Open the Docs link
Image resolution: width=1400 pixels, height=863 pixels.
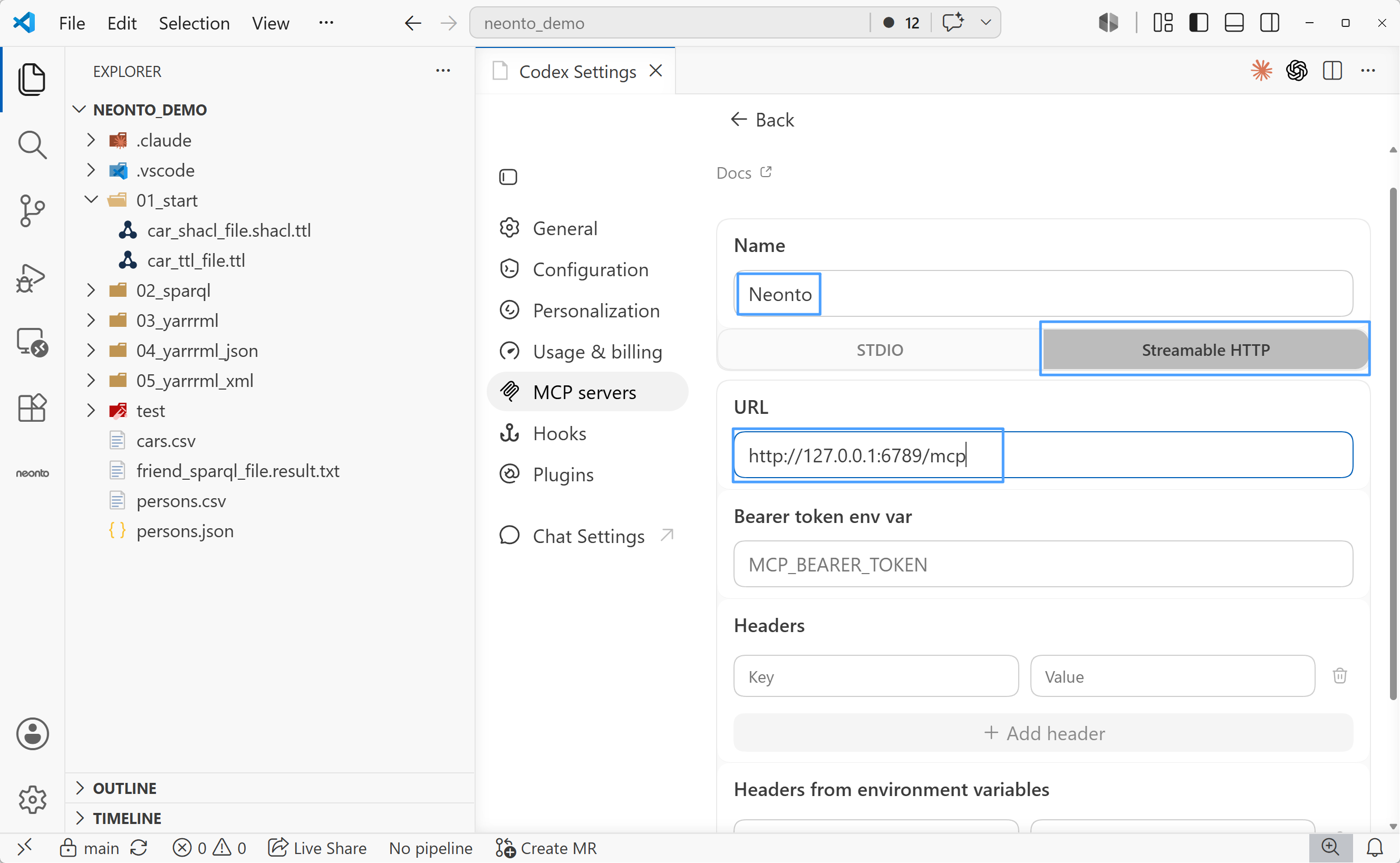[x=744, y=173]
